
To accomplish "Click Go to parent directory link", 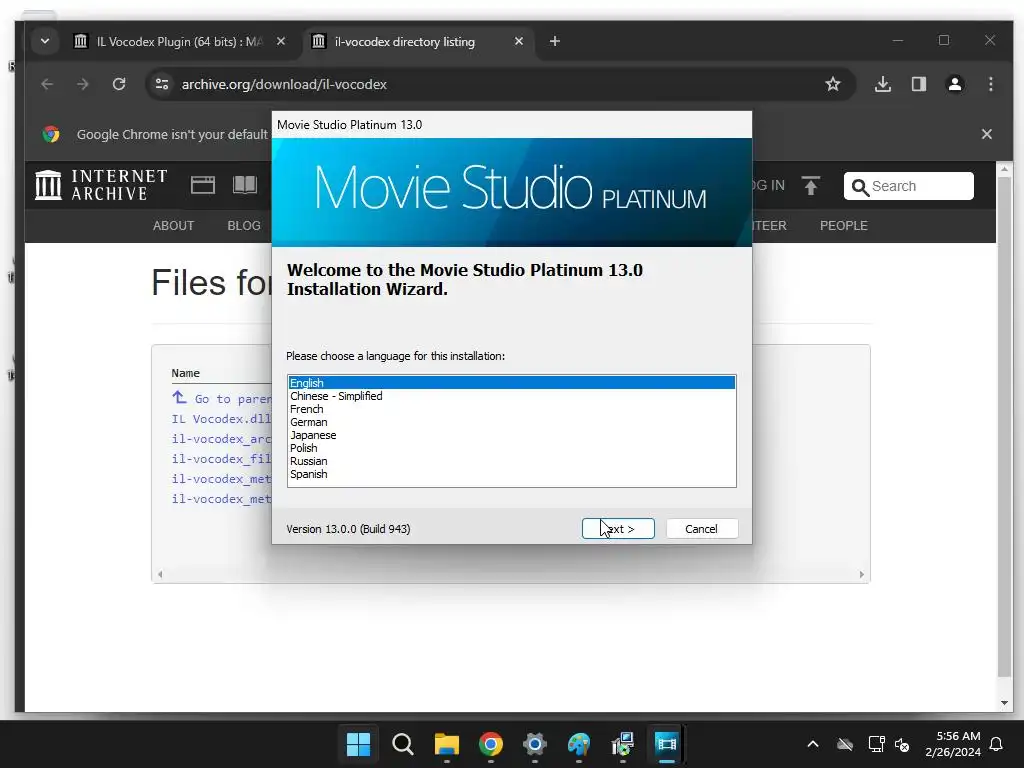I will pos(221,398).
